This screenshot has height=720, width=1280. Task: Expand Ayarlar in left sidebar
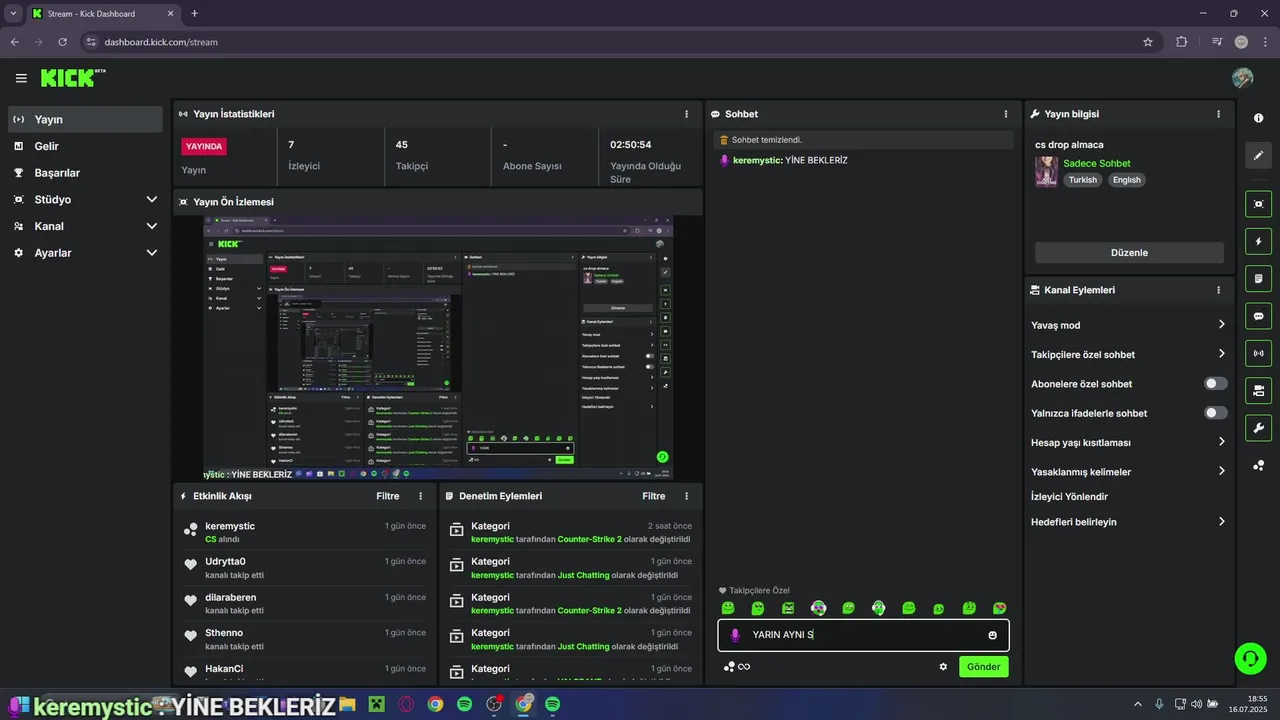coord(85,253)
